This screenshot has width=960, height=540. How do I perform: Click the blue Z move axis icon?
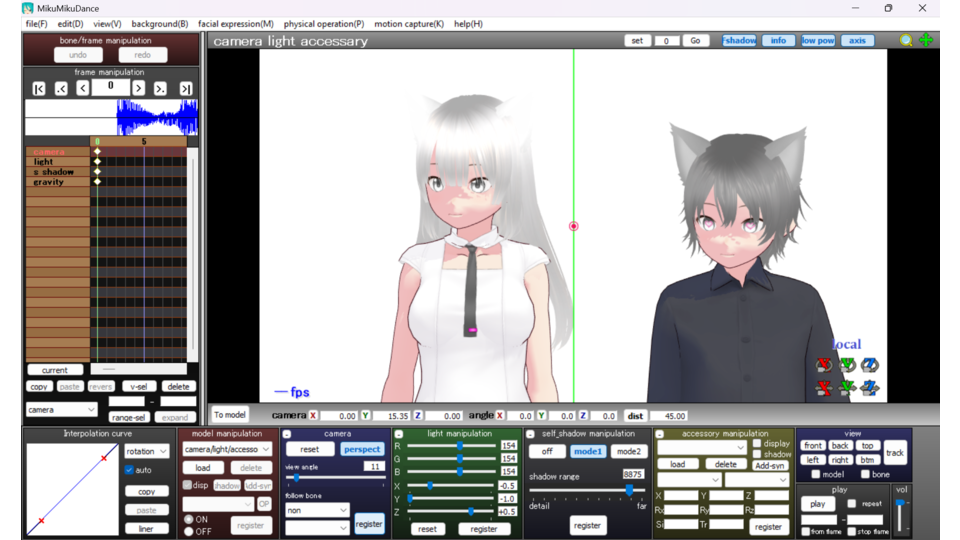click(x=870, y=388)
